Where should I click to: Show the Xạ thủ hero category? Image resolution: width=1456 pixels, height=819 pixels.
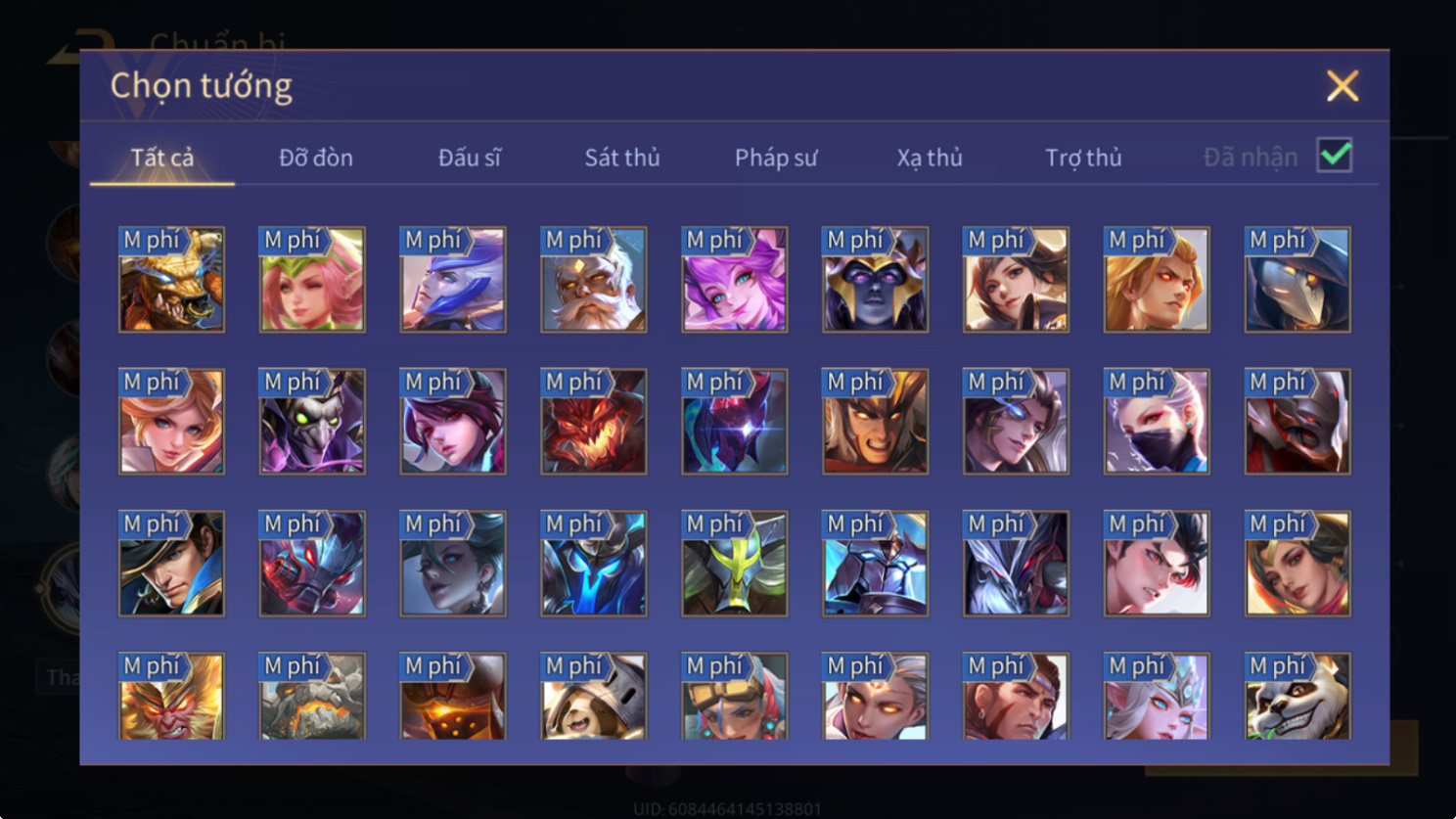point(930,158)
